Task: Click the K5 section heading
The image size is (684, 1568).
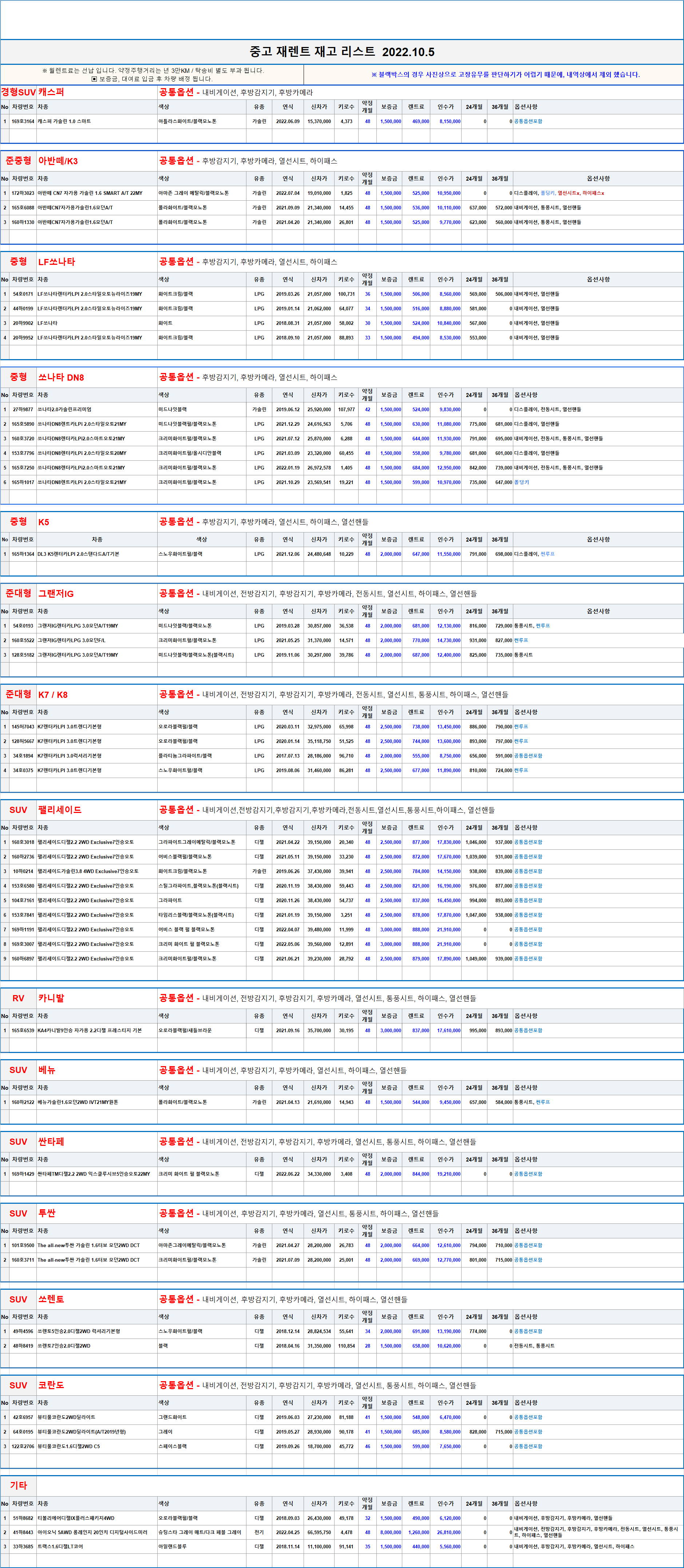Action: (x=44, y=522)
